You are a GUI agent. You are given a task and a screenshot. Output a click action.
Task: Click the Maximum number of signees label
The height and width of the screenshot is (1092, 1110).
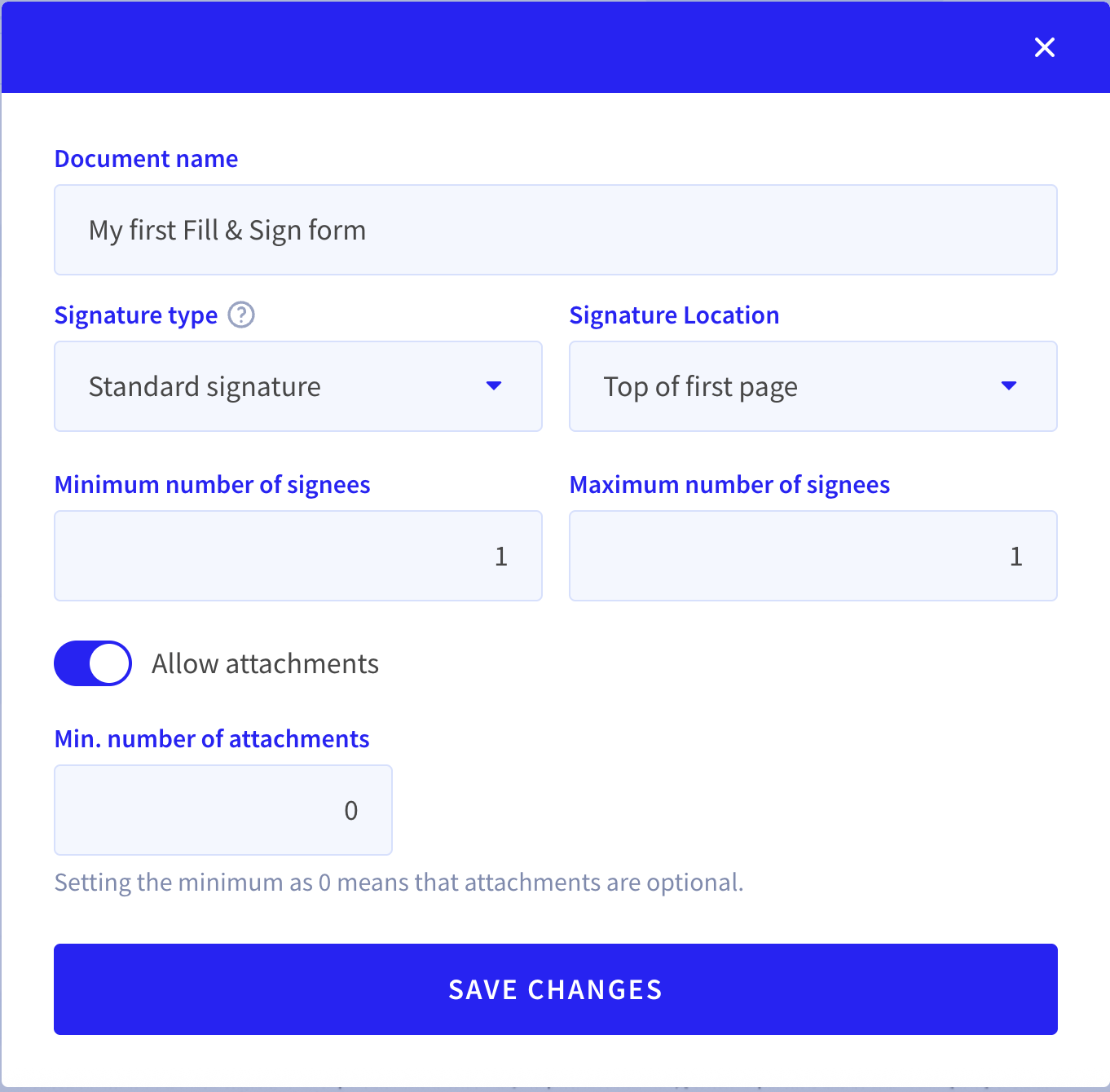[729, 485]
